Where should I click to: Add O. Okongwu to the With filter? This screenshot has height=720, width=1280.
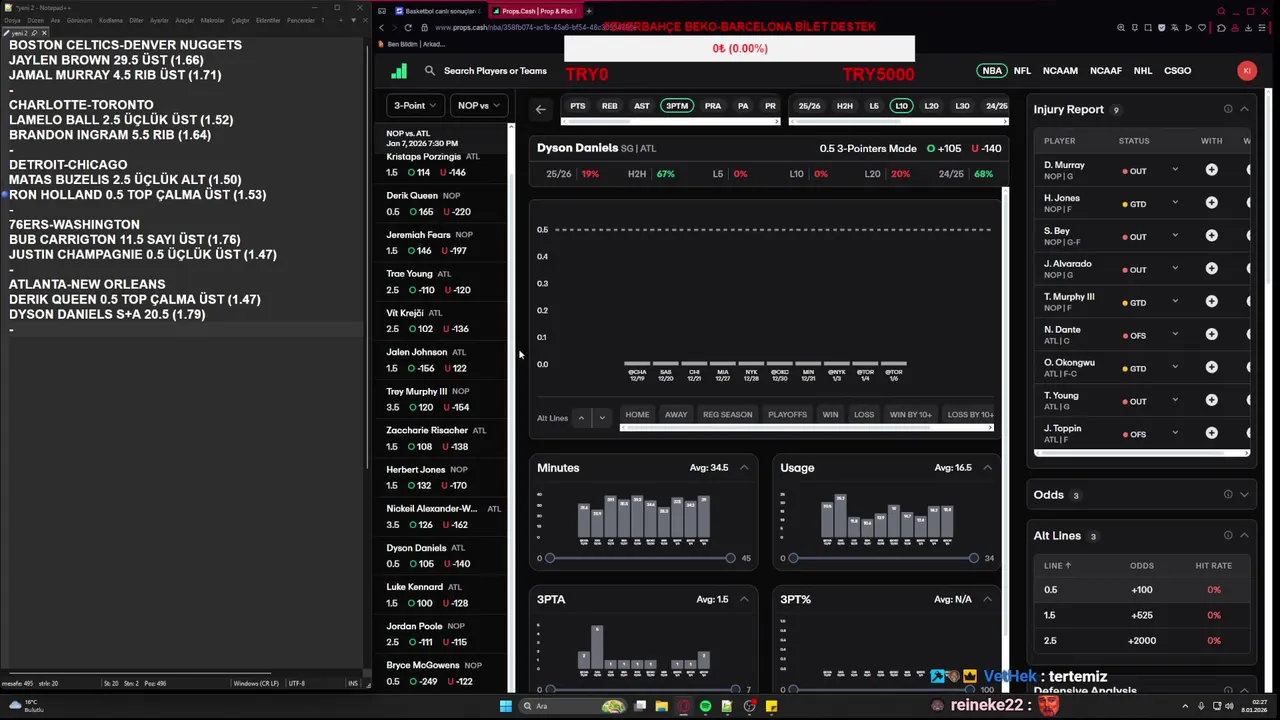(x=1211, y=368)
